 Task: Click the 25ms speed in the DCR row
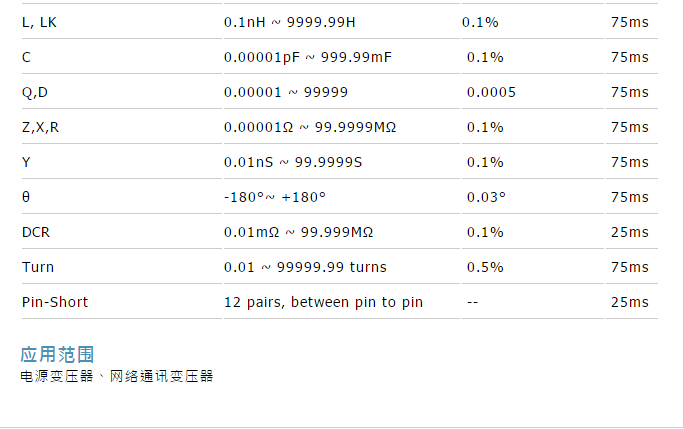(629, 232)
